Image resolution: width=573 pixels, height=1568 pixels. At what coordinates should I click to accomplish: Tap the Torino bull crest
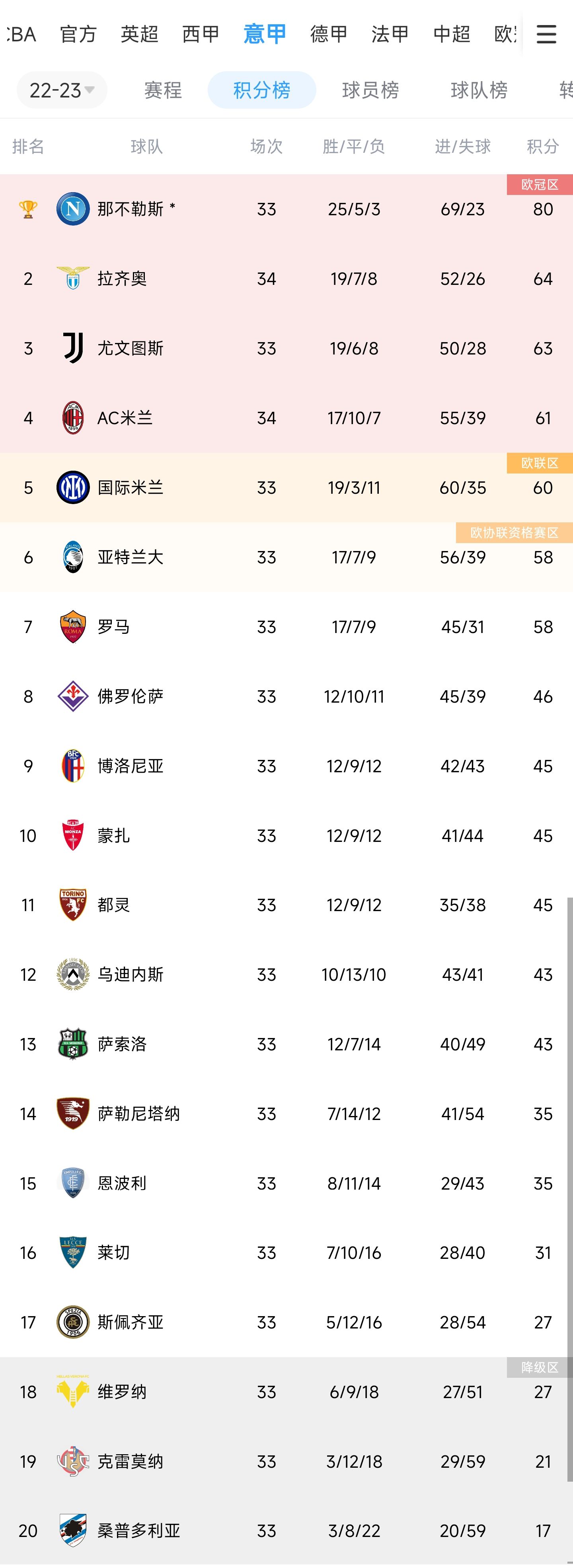[x=72, y=905]
